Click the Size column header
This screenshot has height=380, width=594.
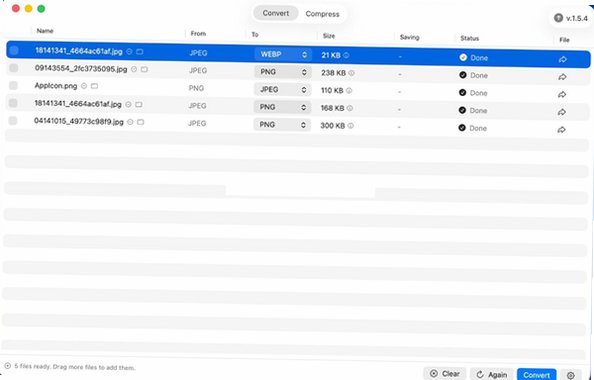[x=329, y=36]
